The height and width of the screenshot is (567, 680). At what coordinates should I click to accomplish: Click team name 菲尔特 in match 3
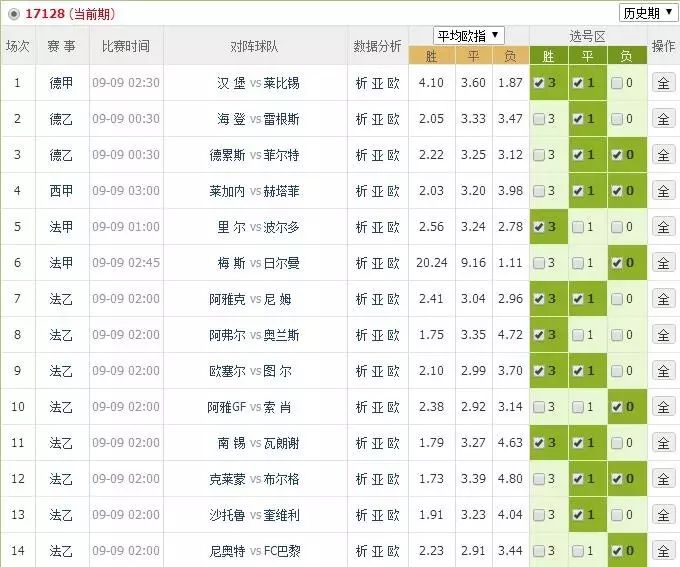click(x=281, y=155)
